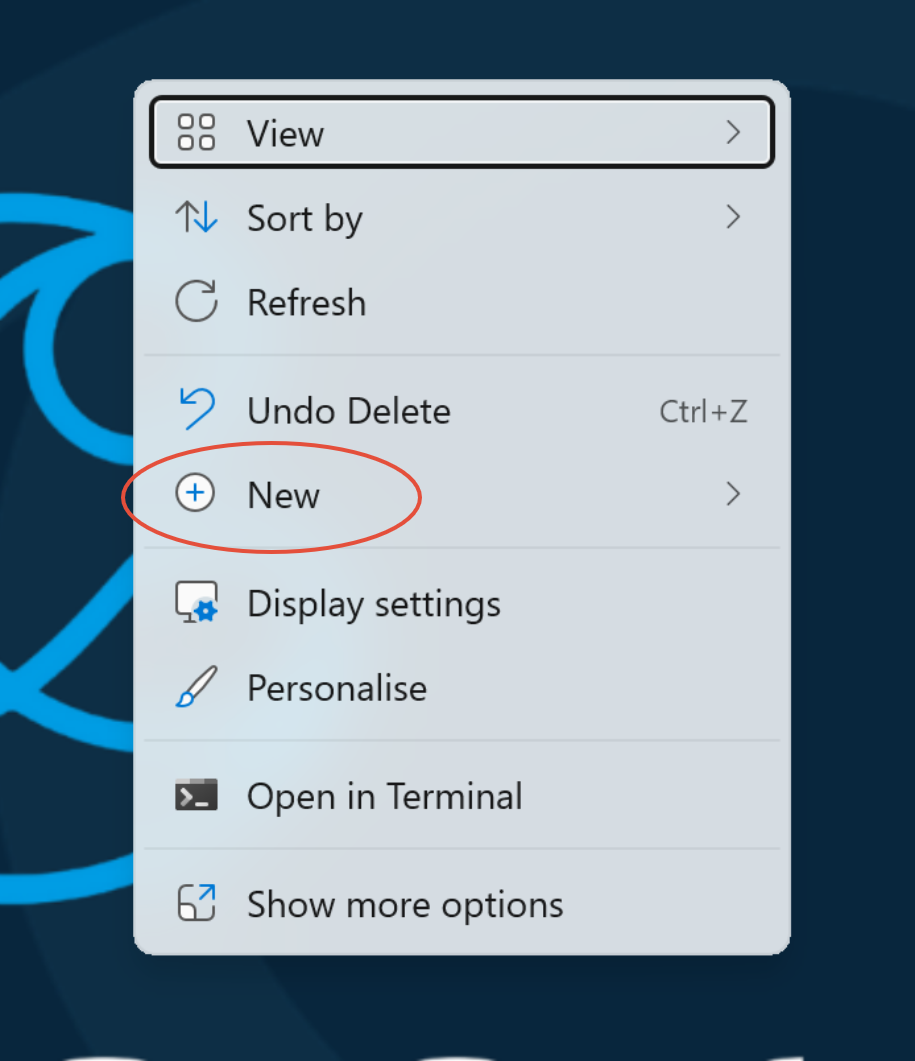Expand the New submenu chevron
The height and width of the screenshot is (1061, 915).
click(733, 494)
